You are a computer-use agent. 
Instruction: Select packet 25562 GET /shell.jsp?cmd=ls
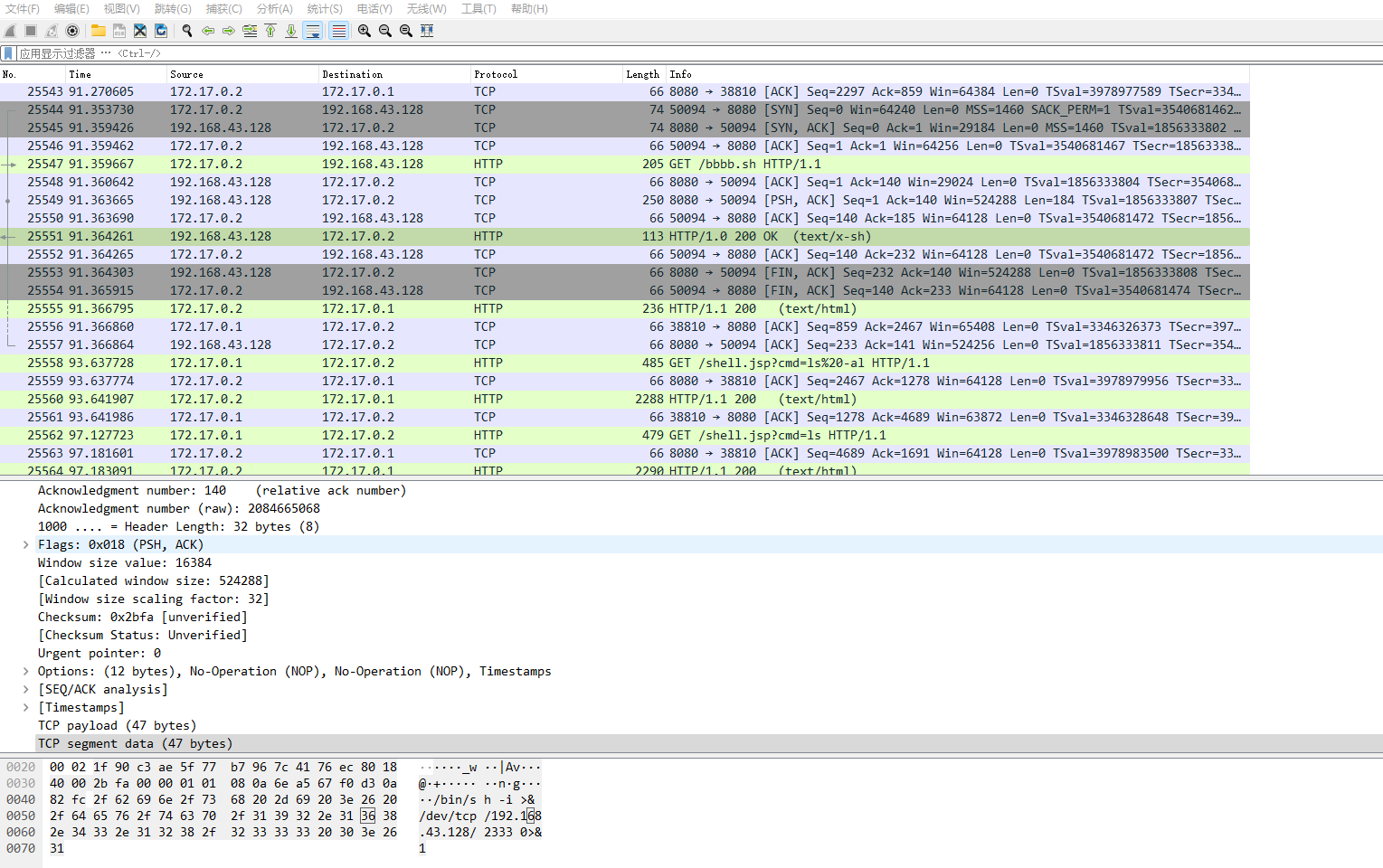(x=624, y=435)
